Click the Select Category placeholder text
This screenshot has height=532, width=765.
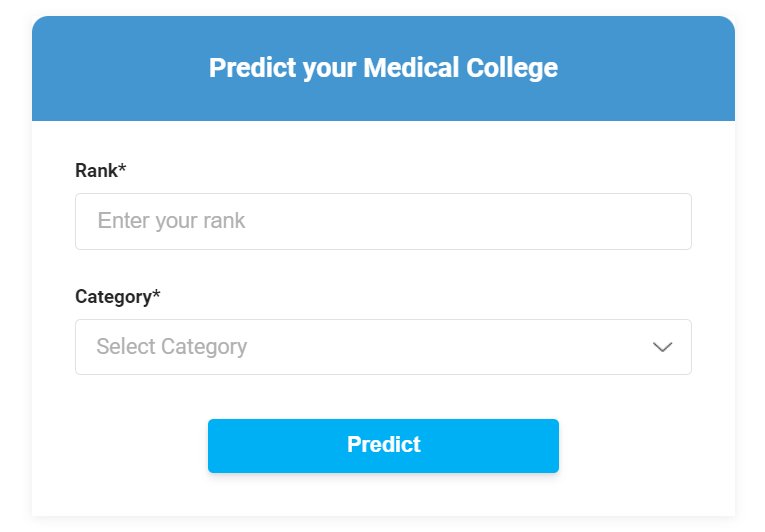coord(172,347)
